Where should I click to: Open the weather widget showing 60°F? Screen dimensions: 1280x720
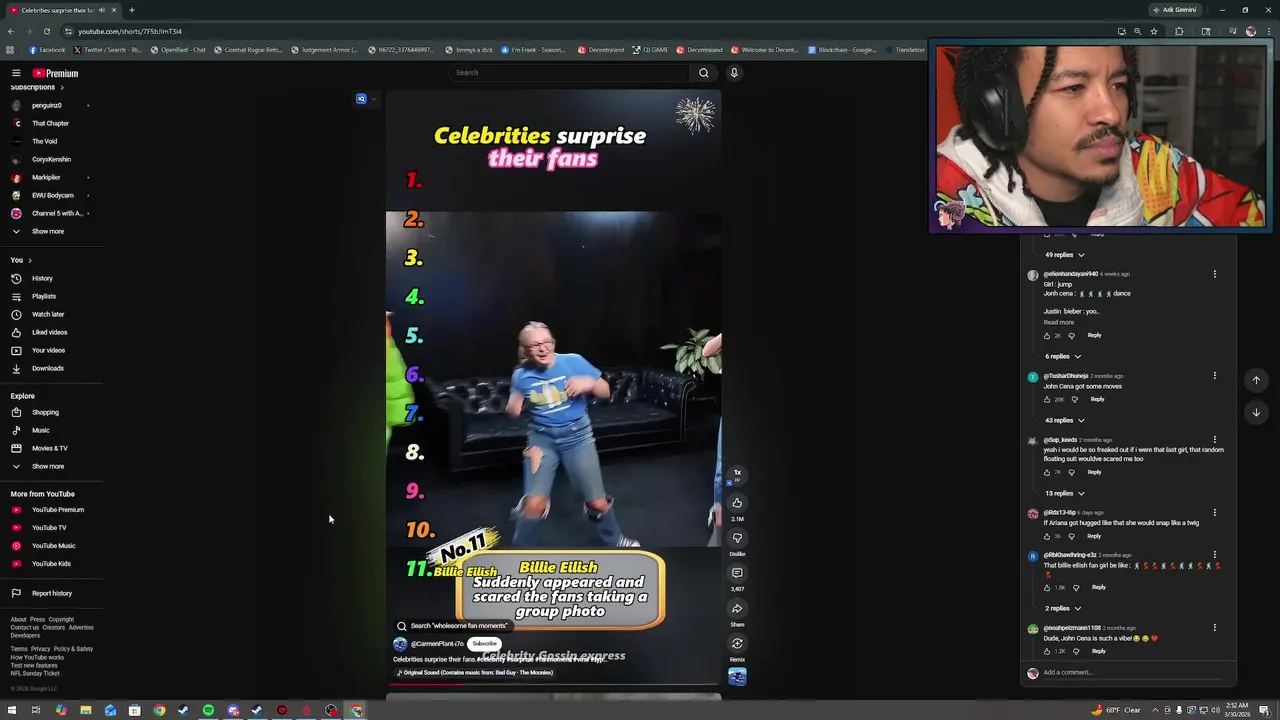1117,711
